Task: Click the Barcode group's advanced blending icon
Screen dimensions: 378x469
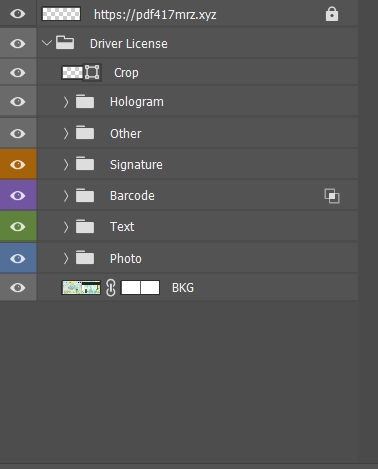Action: pos(332,196)
